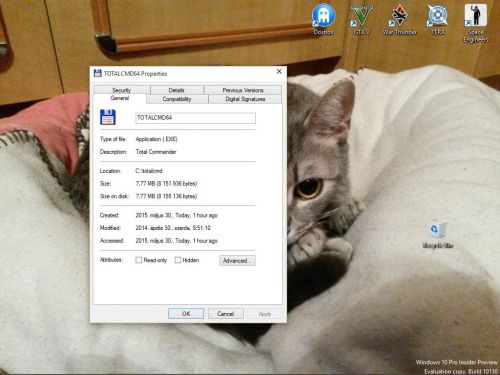Open the Previous Versions tab

point(243,90)
